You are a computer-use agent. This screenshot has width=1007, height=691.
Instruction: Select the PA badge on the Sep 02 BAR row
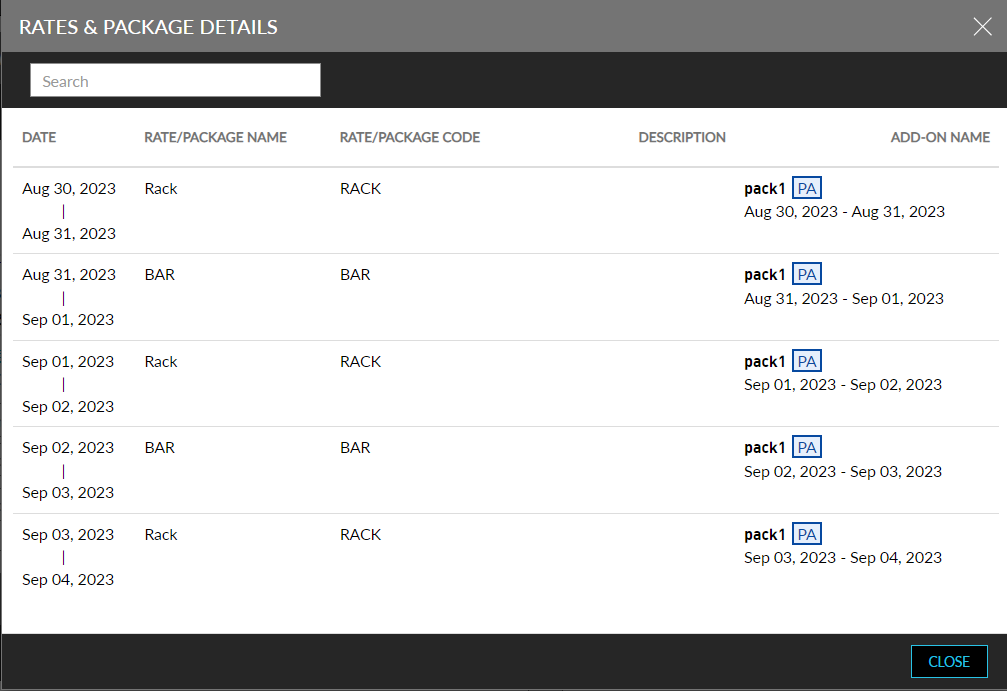[806, 446]
